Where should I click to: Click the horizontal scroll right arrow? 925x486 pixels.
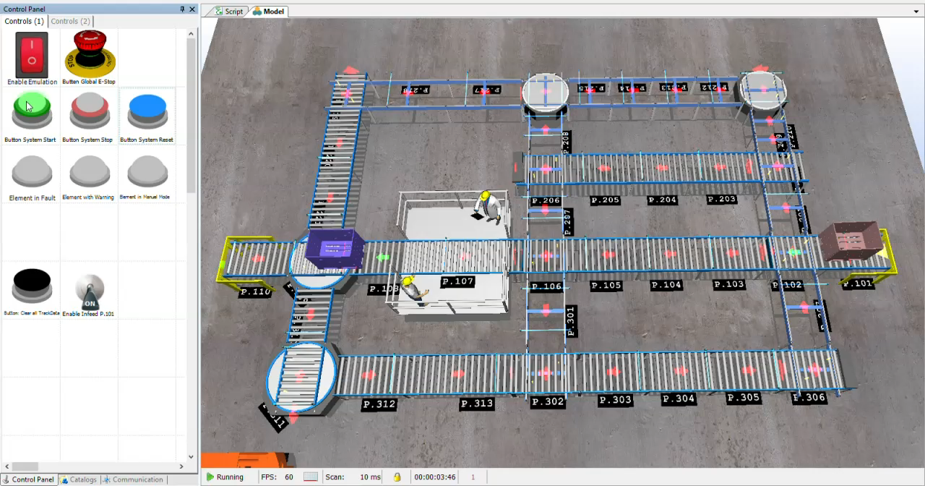click(x=181, y=467)
